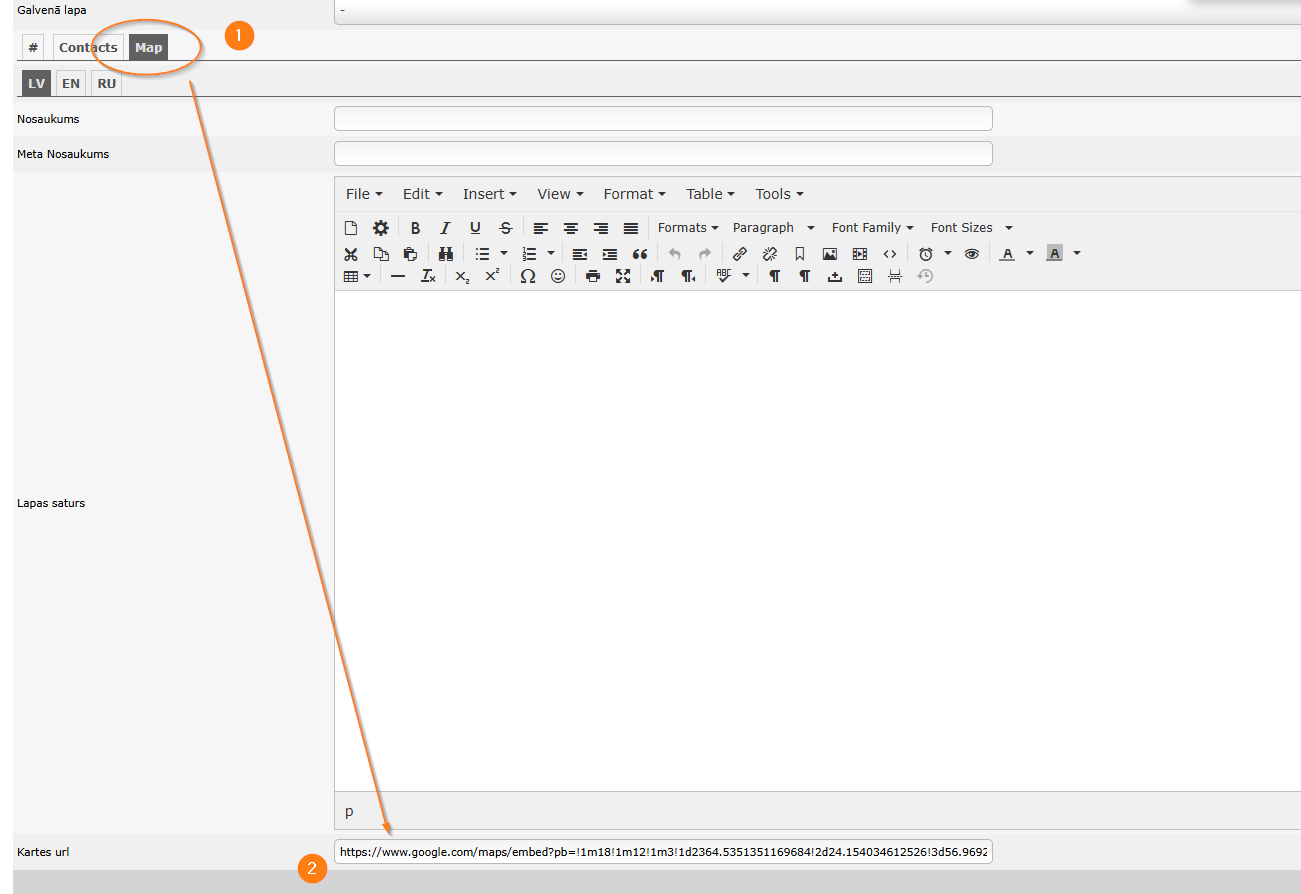The image size is (1301, 894).
Task: Toggle italic text formatting
Action: tap(445, 228)
